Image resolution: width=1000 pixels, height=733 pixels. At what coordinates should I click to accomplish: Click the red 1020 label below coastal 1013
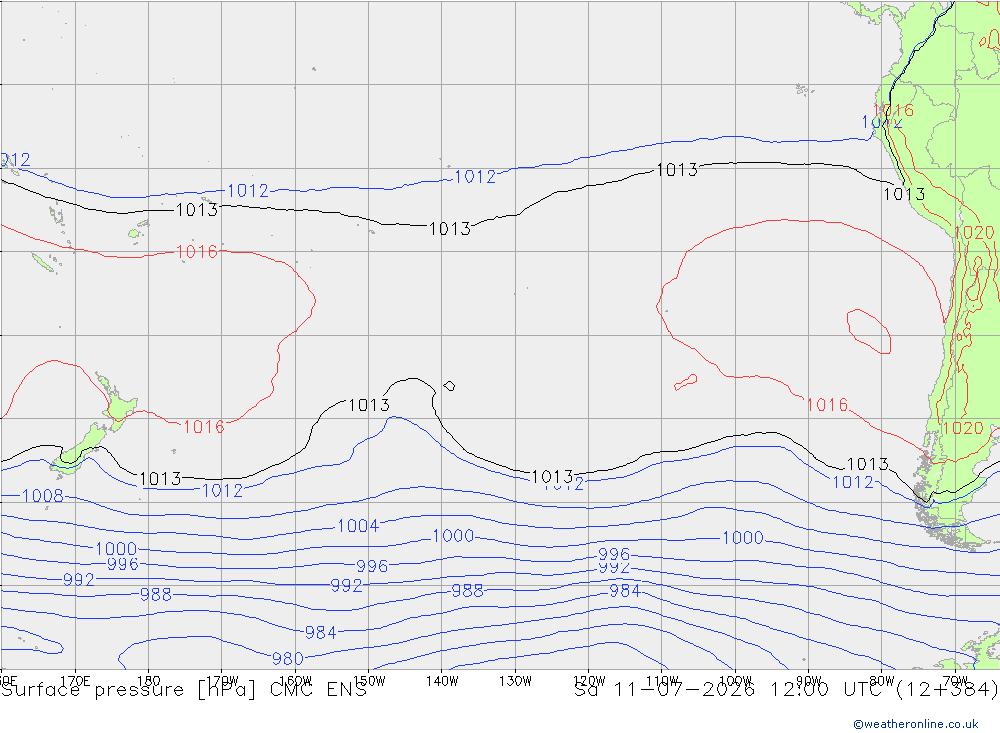974,233
